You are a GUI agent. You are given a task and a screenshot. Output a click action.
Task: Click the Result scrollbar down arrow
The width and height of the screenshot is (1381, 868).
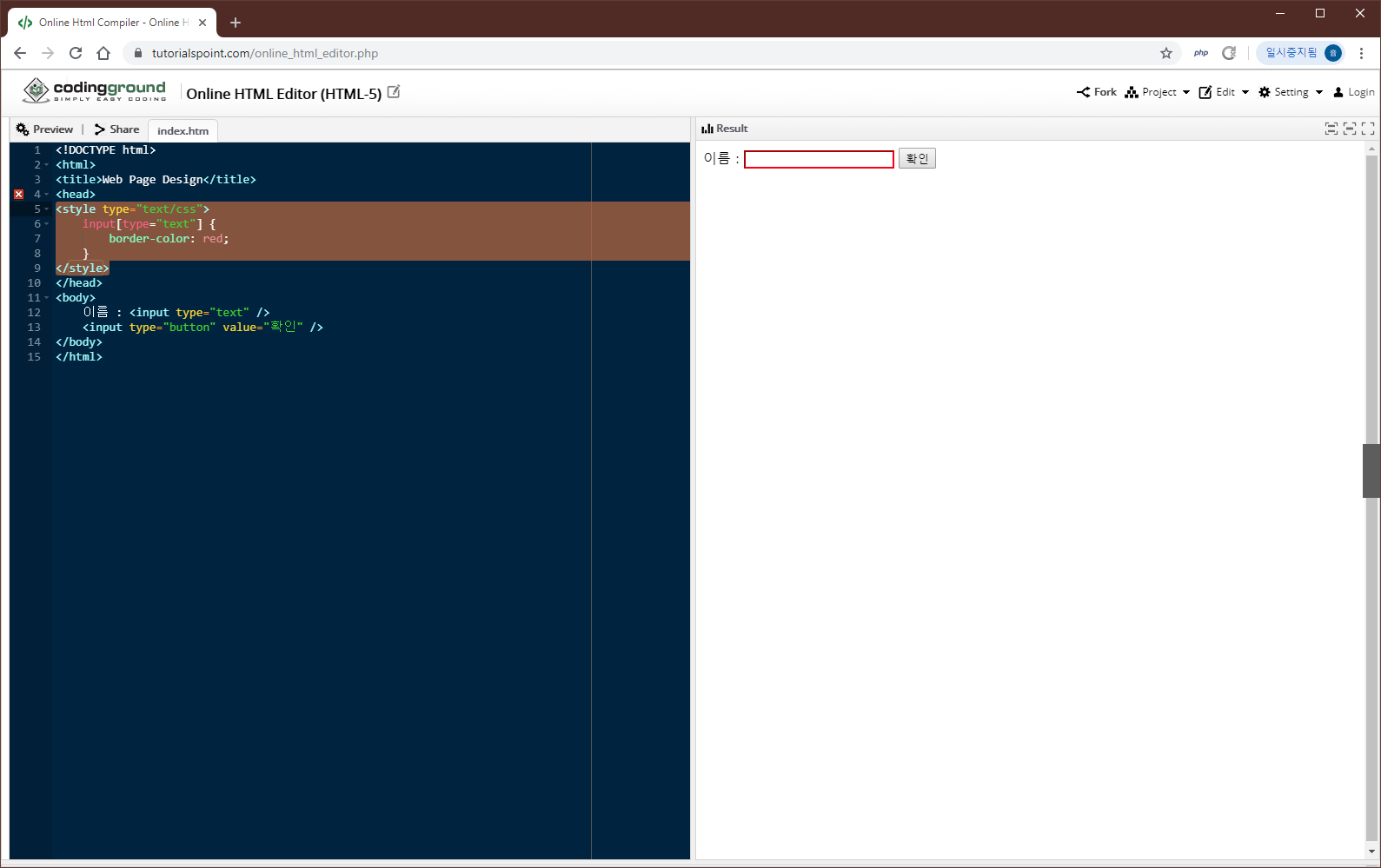[x=1371, y=852]
